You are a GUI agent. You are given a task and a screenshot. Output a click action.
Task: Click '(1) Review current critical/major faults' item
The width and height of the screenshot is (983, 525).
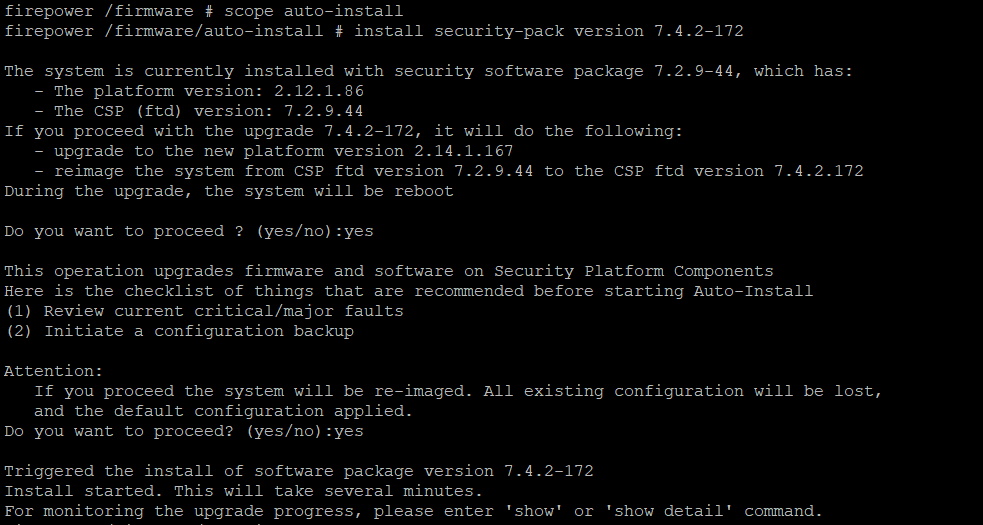pos(204,312)
